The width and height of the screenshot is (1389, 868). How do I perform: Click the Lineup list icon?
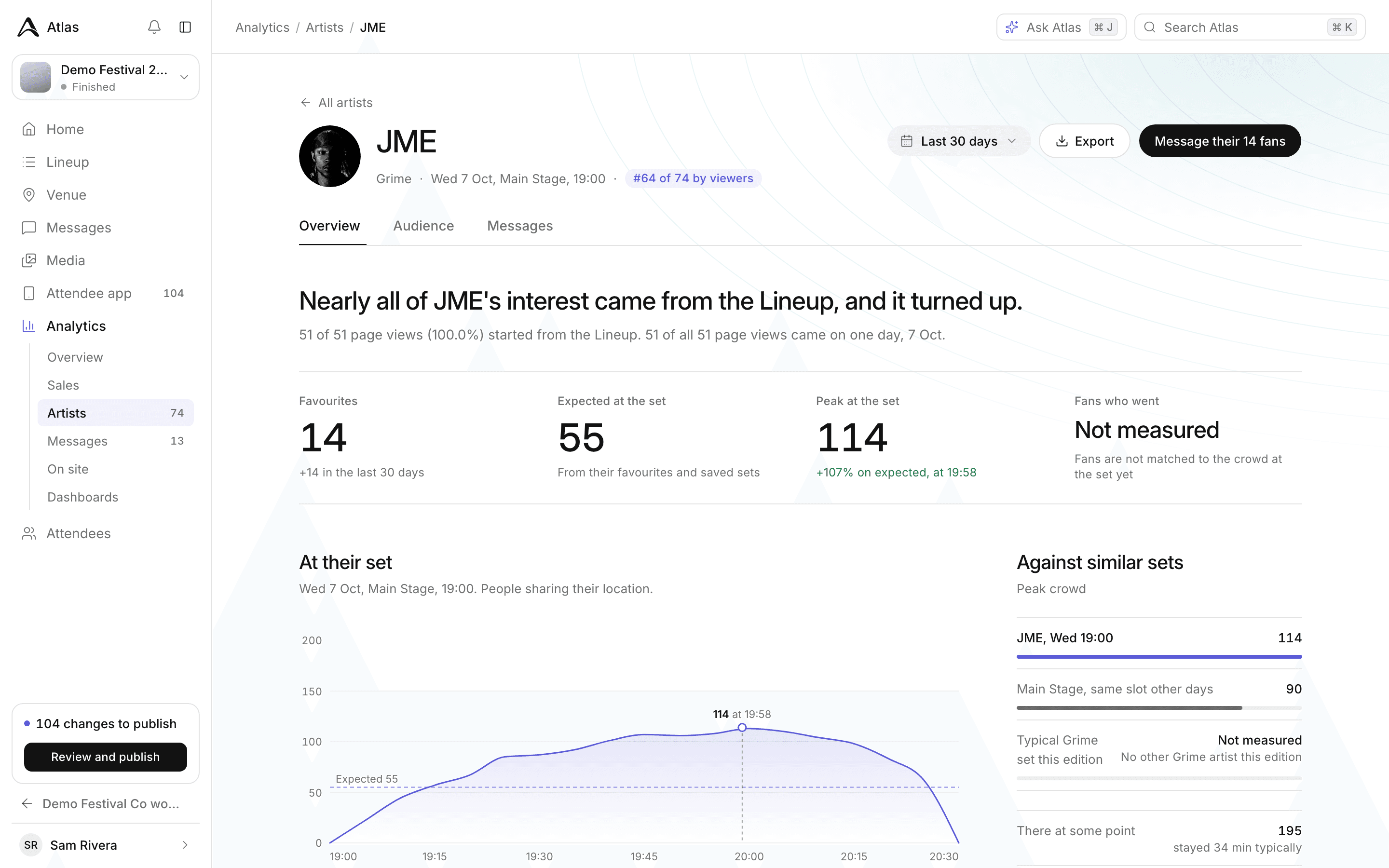point(29,162)
